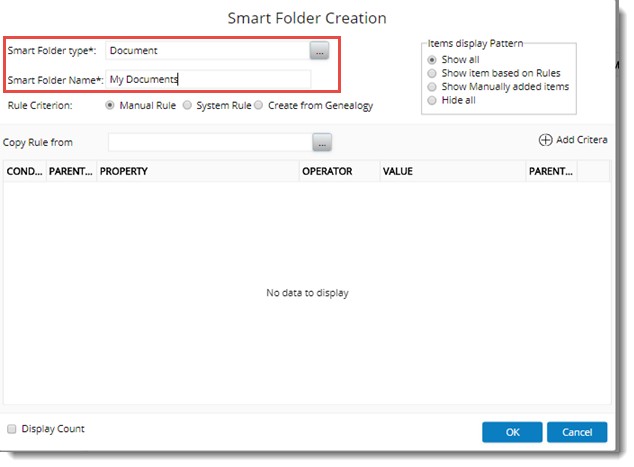634x467 pixels.
Task: Select Show all display pattern
Action: coord(432,59)
